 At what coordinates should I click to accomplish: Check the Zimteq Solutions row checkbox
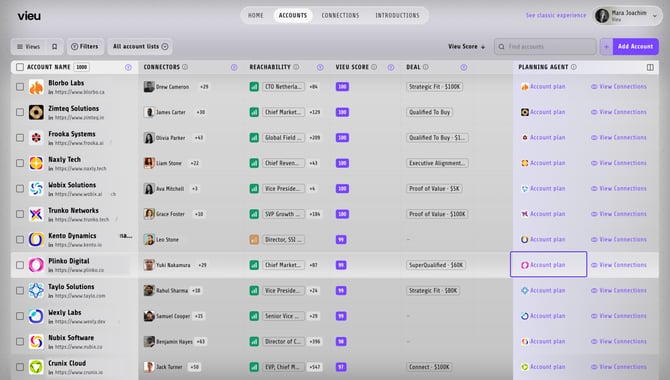point(20,112)
